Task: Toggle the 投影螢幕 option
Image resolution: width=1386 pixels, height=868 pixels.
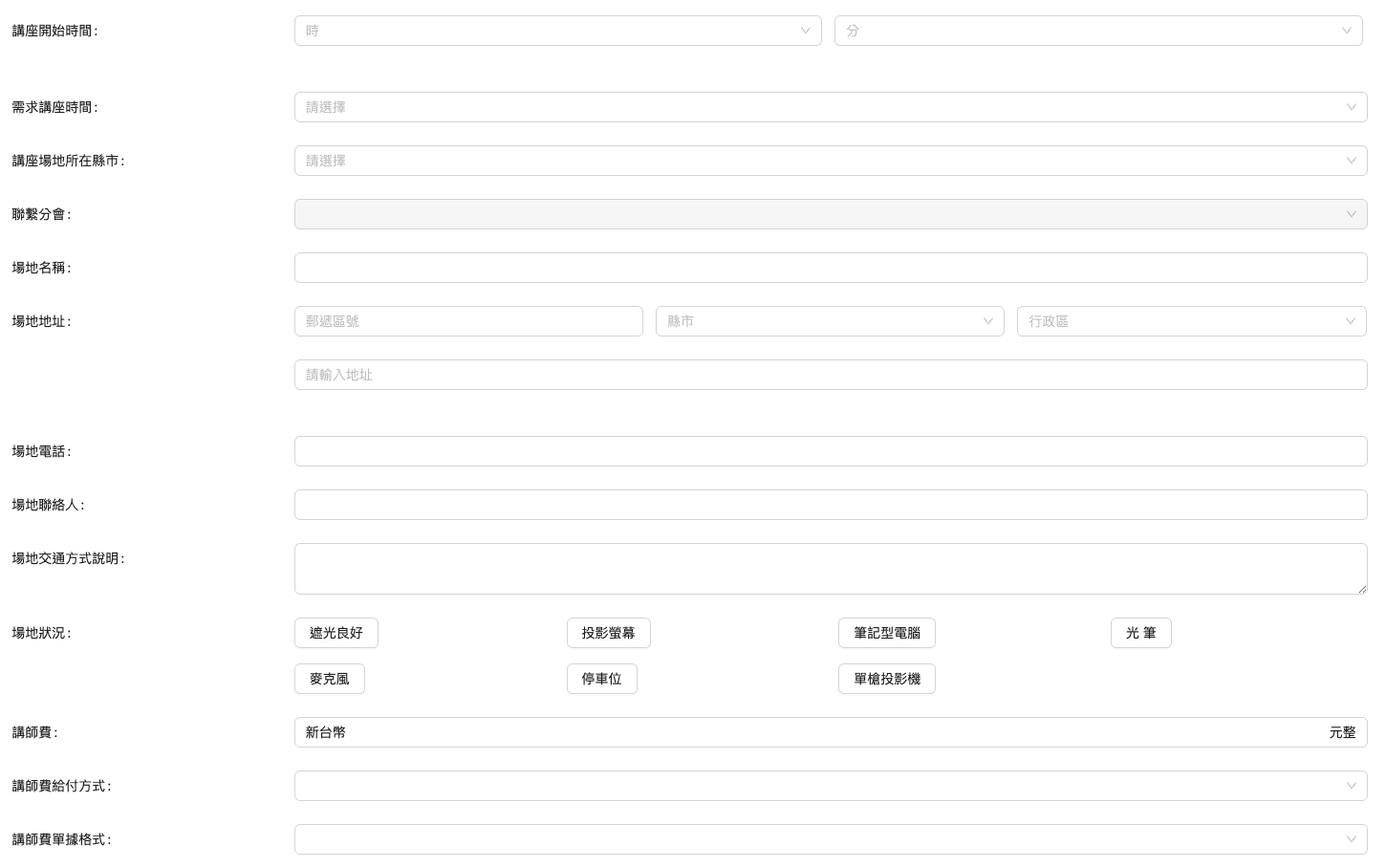Action: click(x=608, y=633)
